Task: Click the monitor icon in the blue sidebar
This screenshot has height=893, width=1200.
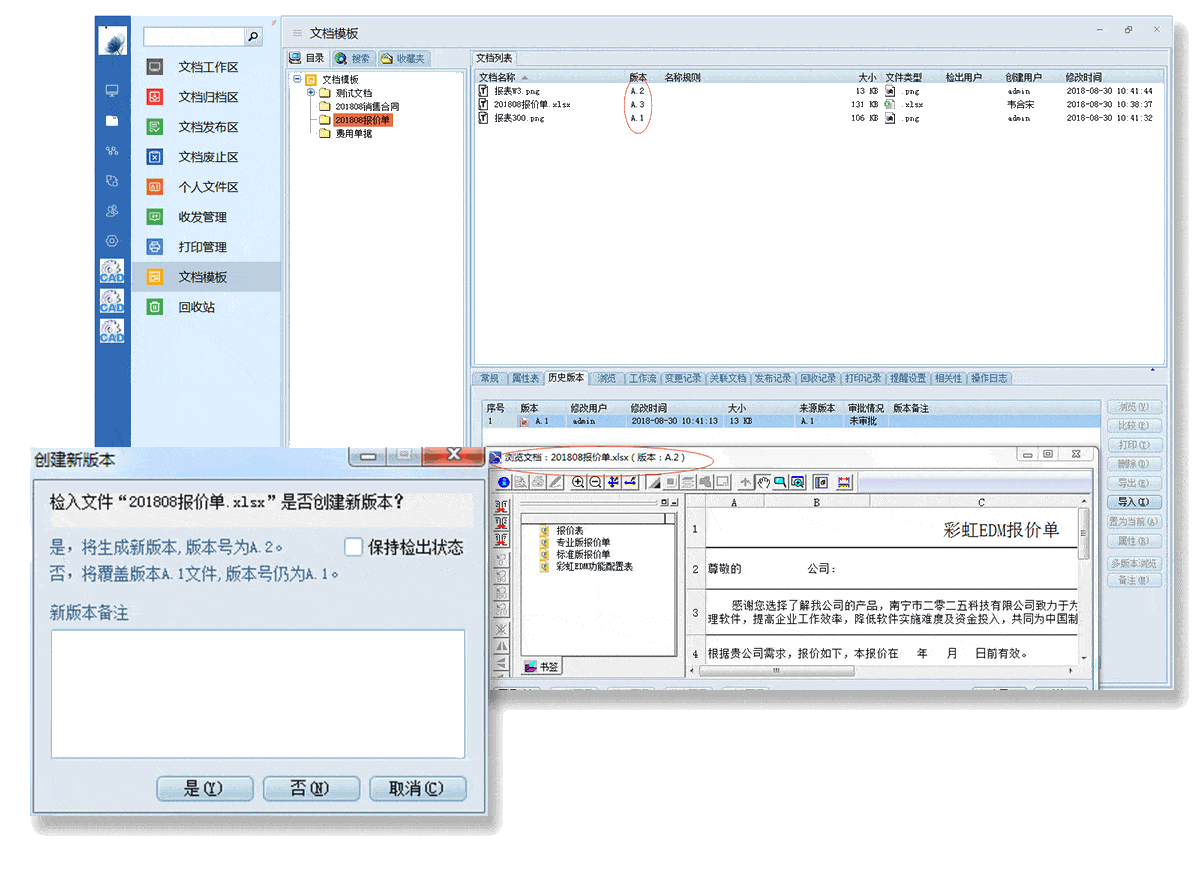Action: (112, 91)
